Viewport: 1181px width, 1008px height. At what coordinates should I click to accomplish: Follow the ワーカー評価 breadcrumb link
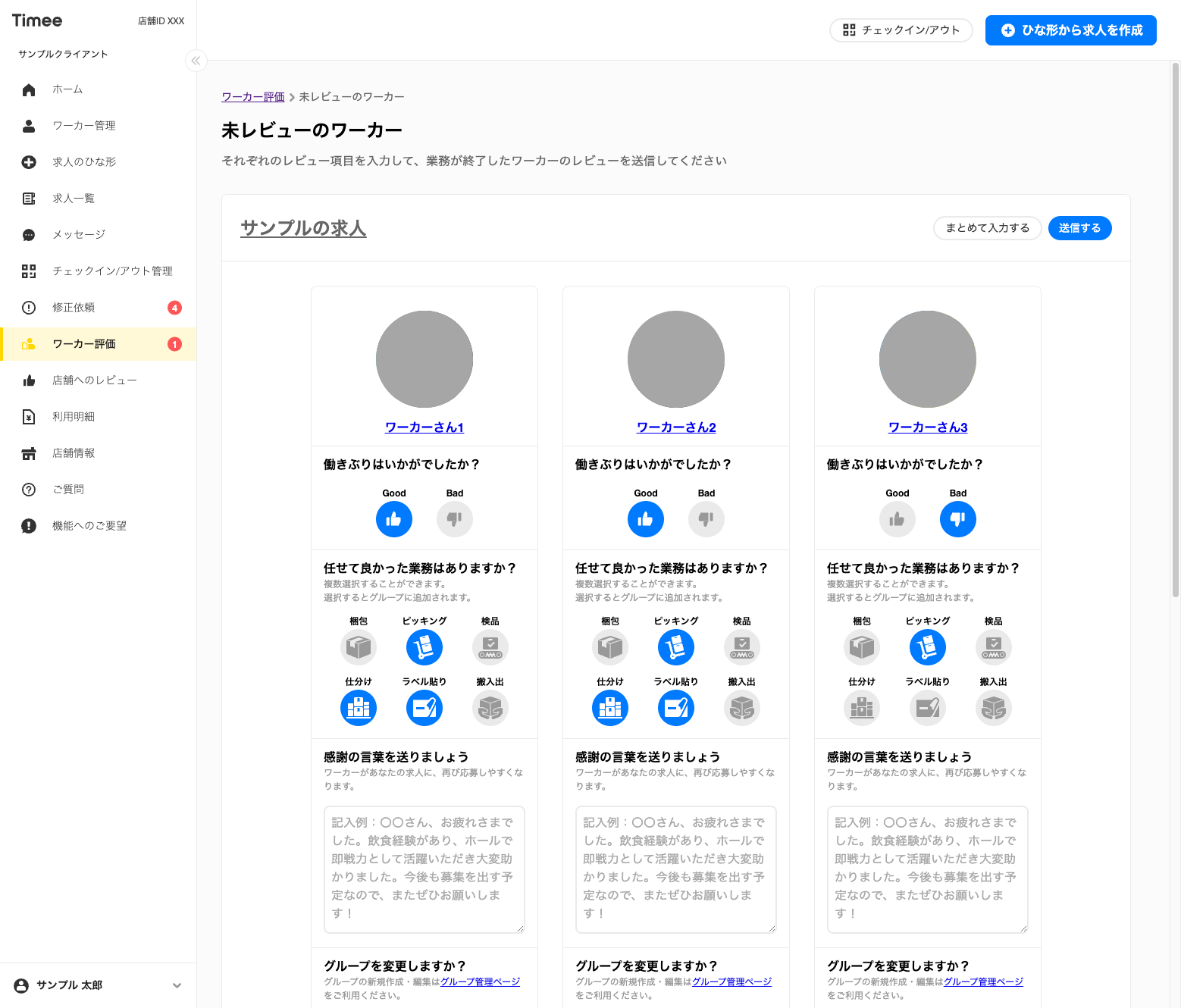click(x=253, y=97)
